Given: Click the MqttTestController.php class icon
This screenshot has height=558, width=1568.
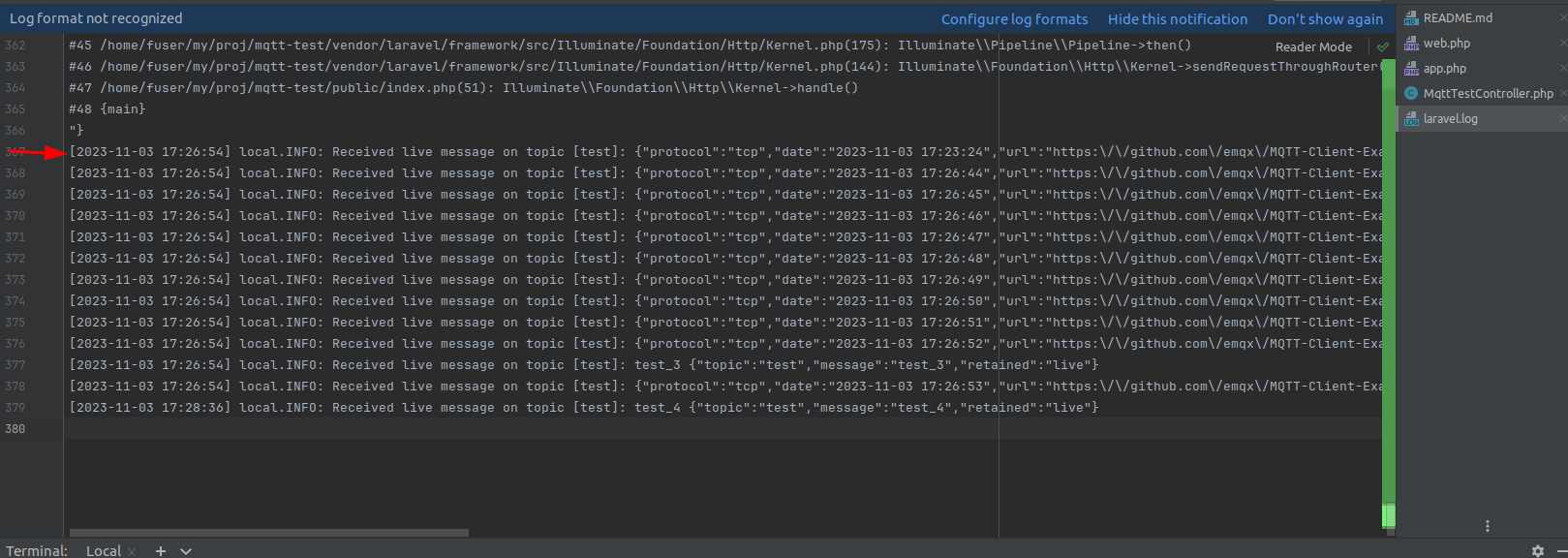Looking at the screenshot, I should click(1411, 94).
